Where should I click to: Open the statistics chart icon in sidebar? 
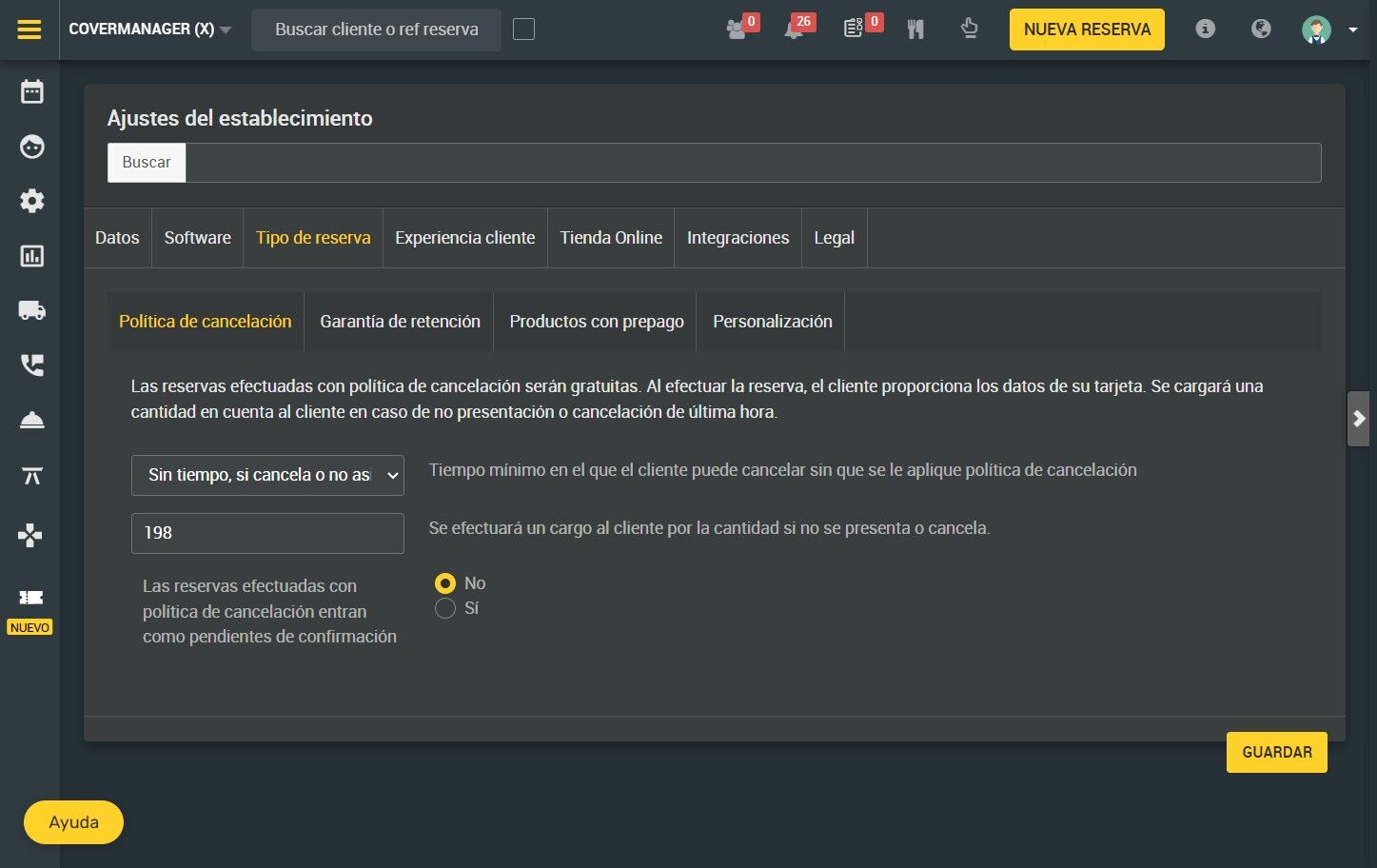point(31,256)
